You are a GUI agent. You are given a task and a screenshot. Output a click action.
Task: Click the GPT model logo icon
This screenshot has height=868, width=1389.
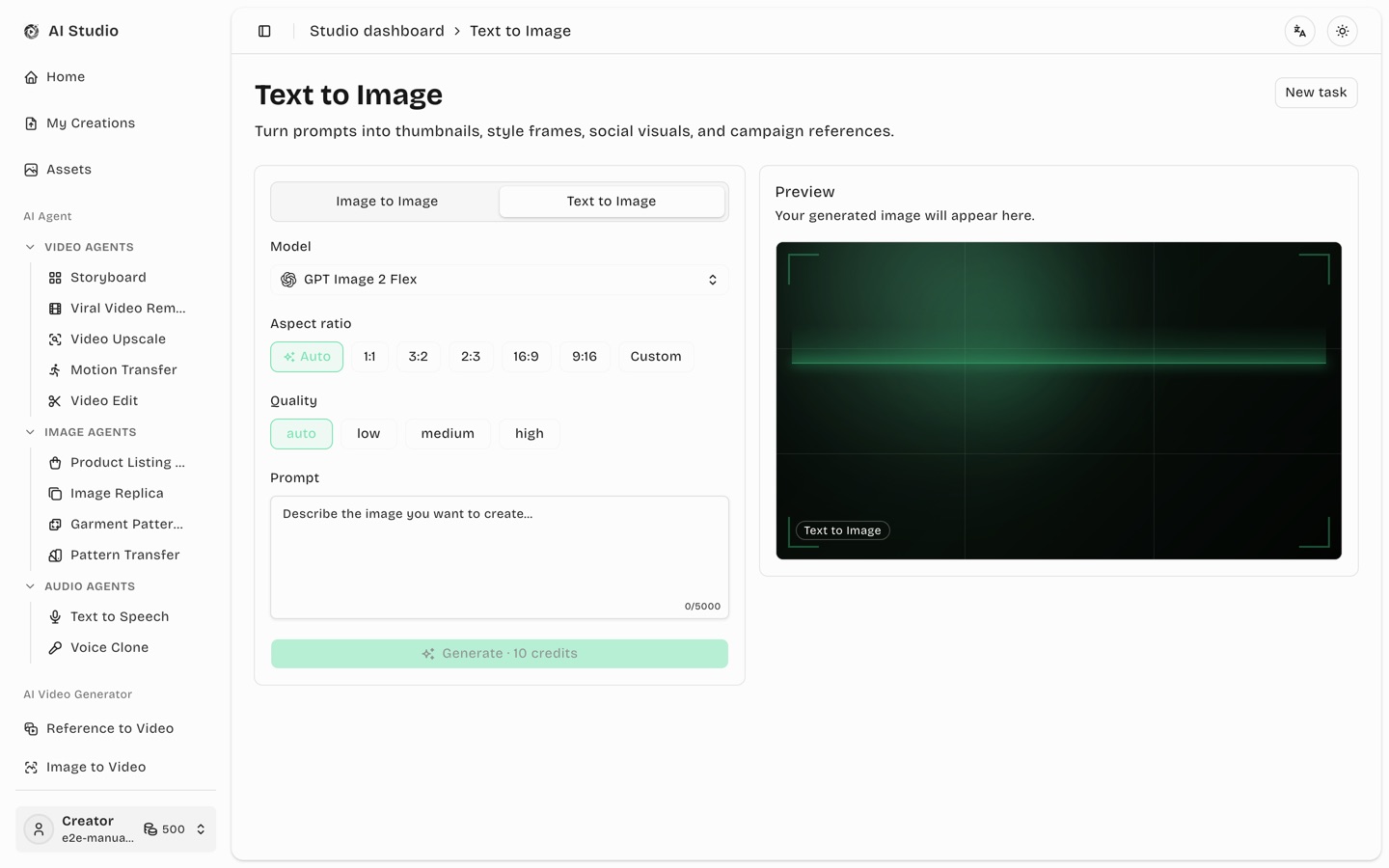(x=288, y=280)
